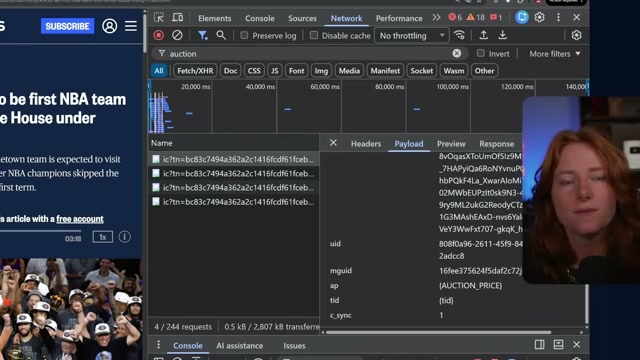Toggle the network filter funnel icon
The image size is (640, 360).
coord(202,36)
